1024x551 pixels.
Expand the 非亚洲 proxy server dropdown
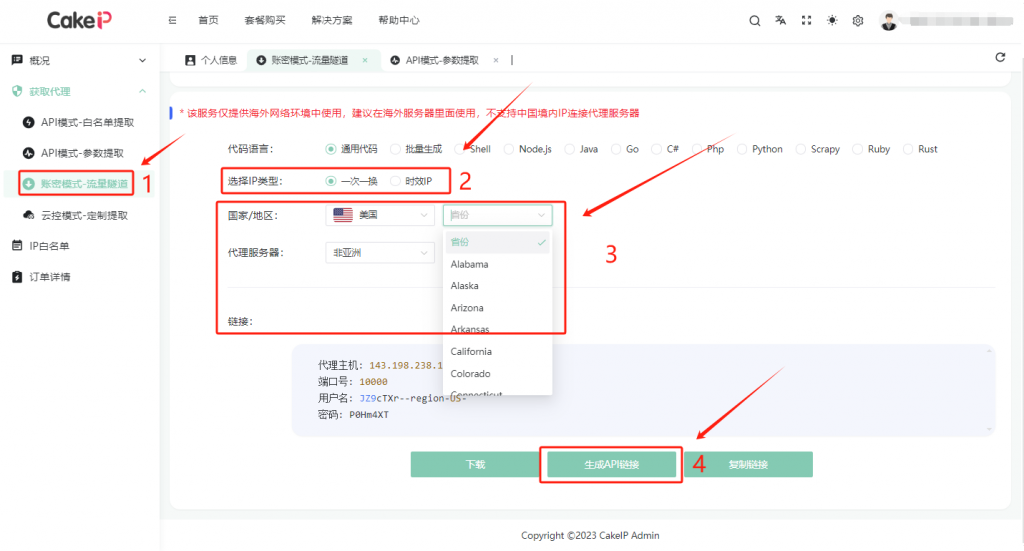click(379, 253)
